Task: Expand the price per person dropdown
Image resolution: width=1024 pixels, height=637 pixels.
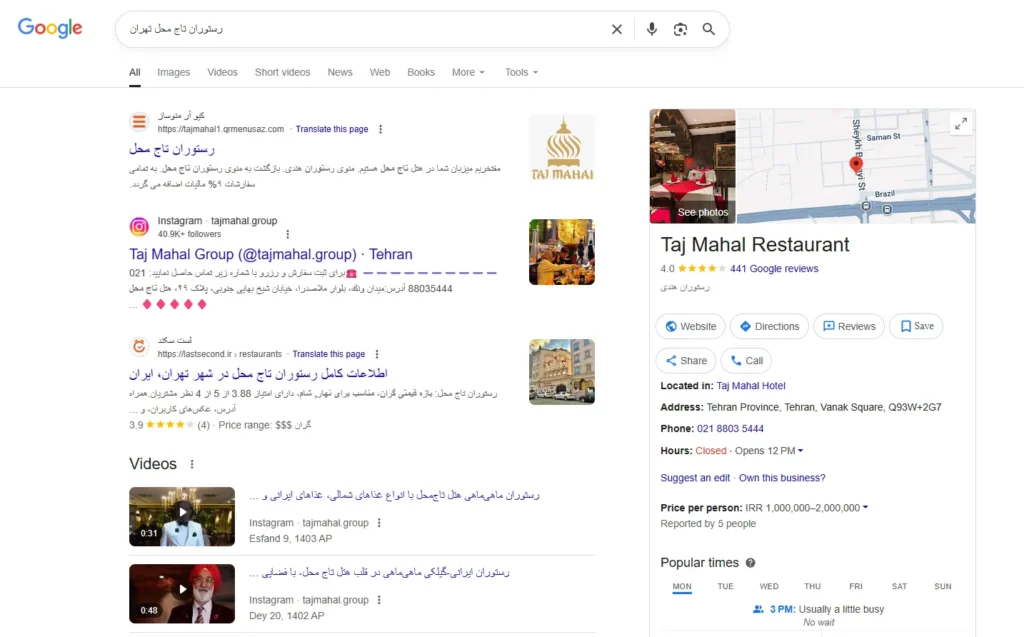Action: (866, 507)
